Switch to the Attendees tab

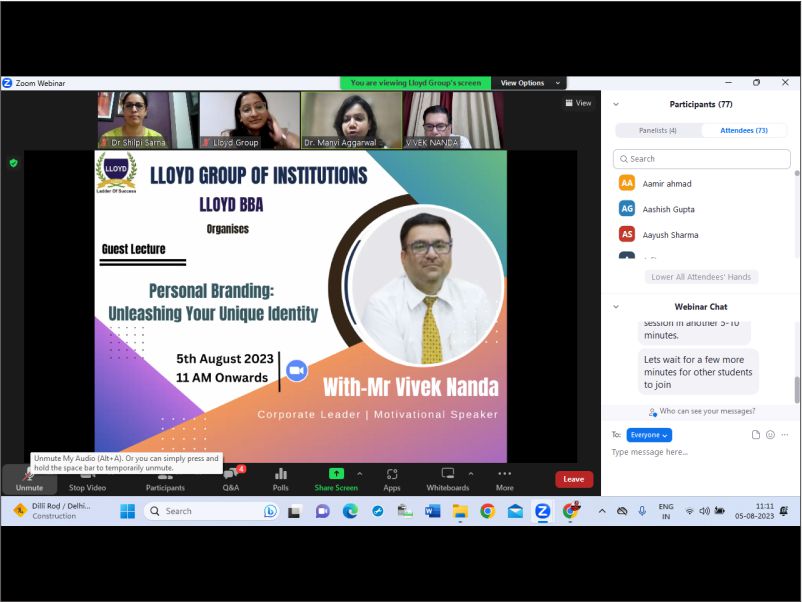click(x=744, y=130)
